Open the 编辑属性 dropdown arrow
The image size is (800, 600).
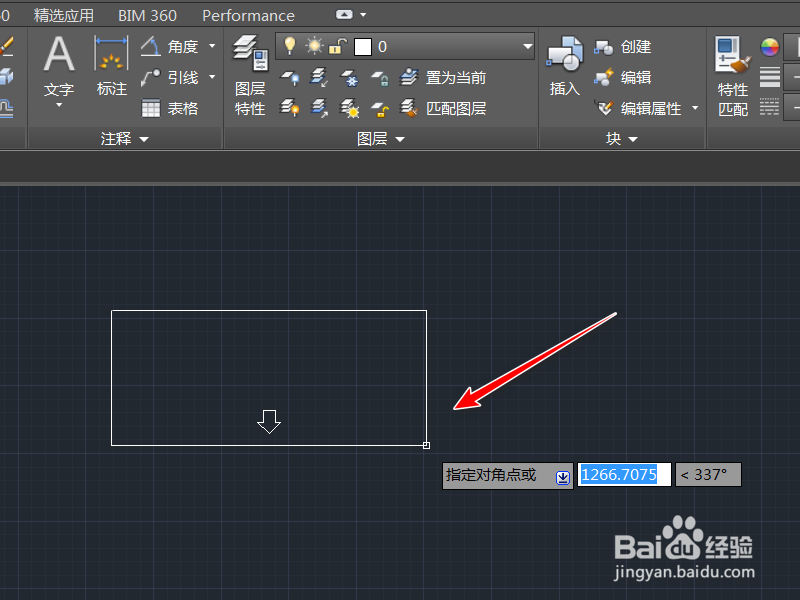695,108
